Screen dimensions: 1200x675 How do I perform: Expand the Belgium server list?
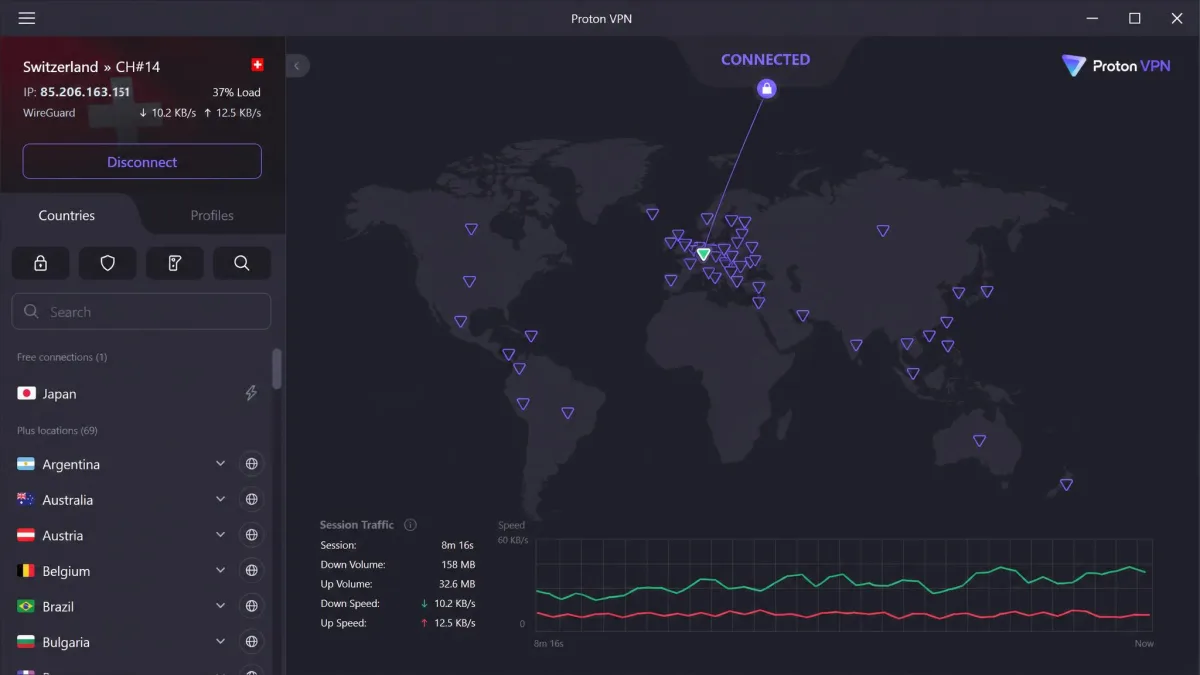point(220,570)
